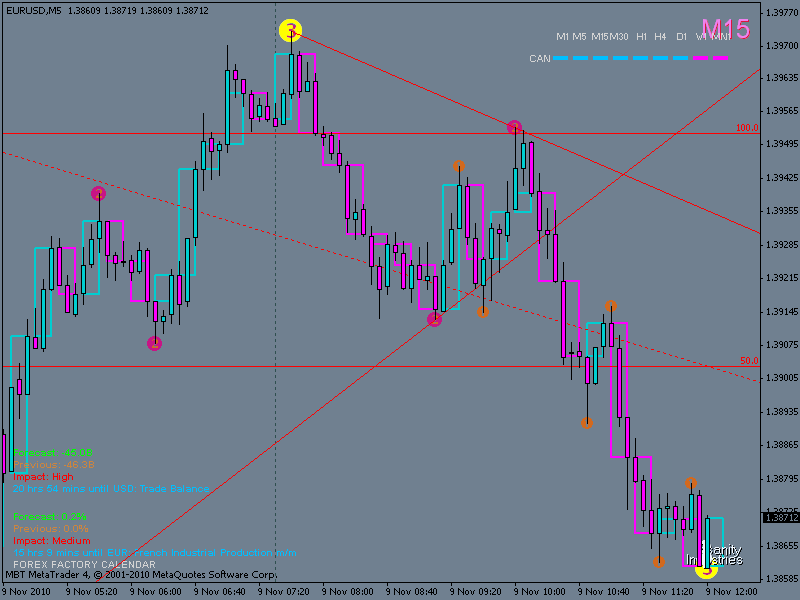This screenshot has width=800, height=600.
Task: Click the French Industrial Production m/m countdown line
Action: click(x=155, y=553)
